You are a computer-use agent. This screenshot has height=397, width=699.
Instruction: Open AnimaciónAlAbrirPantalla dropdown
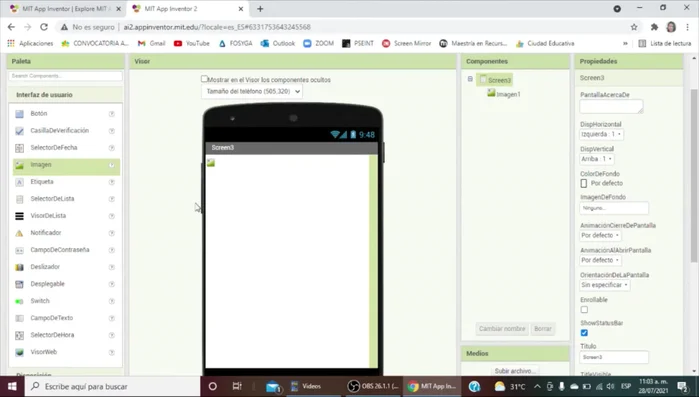[600, 260]
